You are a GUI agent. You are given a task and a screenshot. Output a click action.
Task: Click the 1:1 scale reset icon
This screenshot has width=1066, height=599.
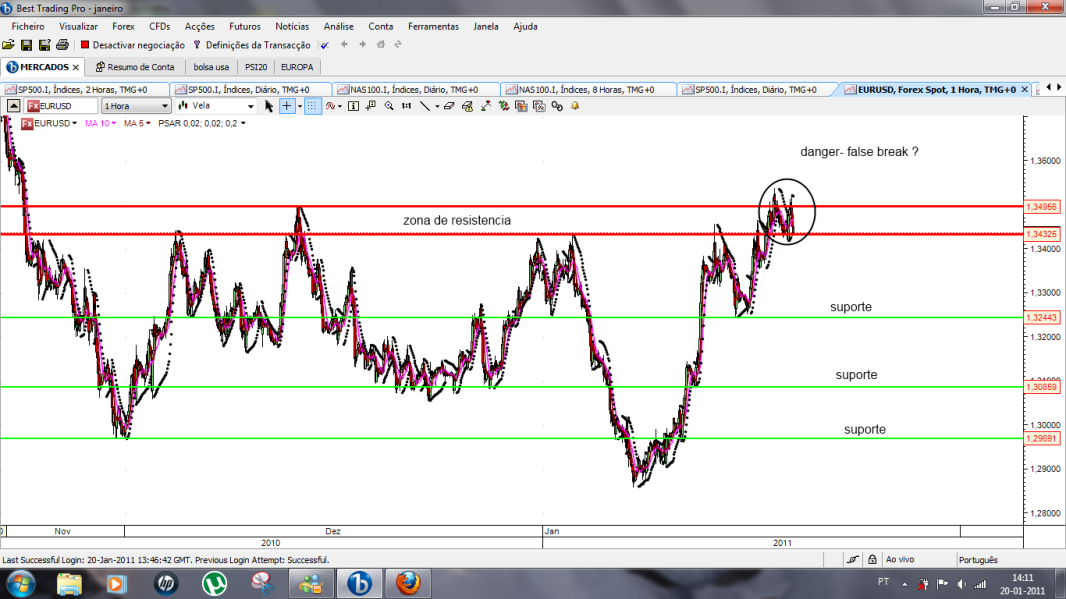(x=407, y=106)
